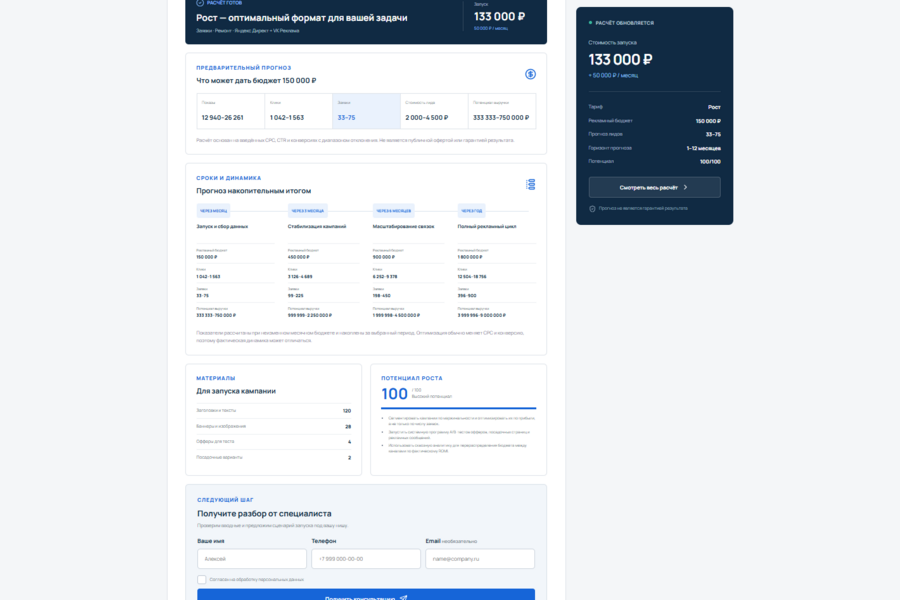Select the Стоимость лида forecast cell
This screenshot has width=900, height=600.
(x=435, y=111)
